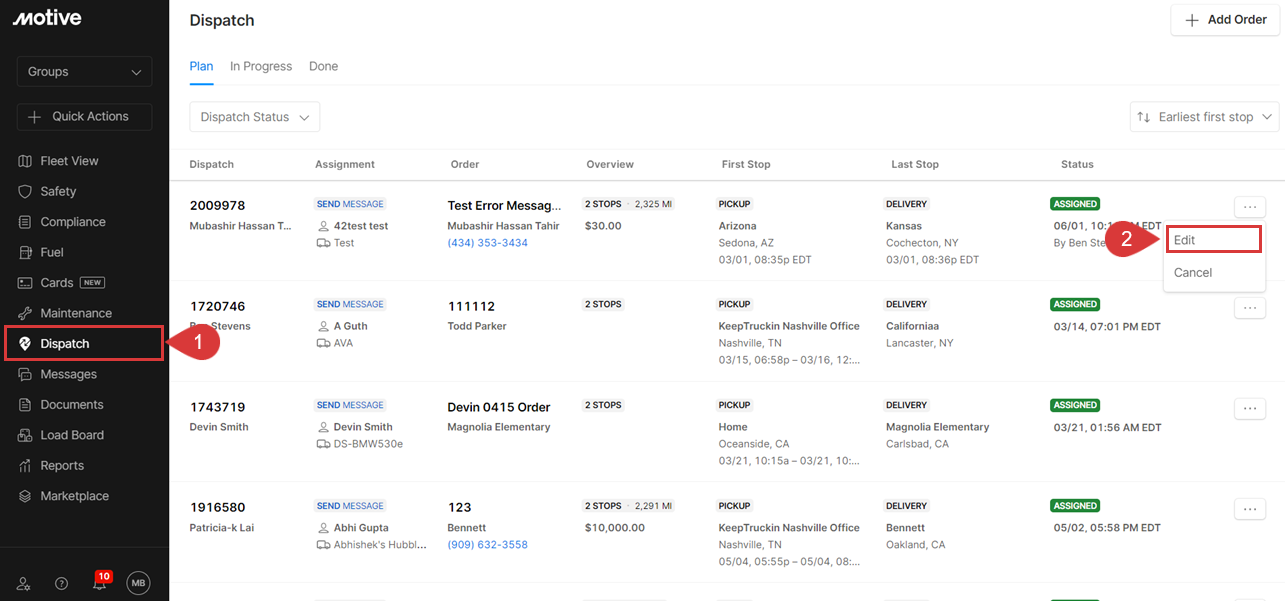This screenshot has width=1285, height=601.
Task: Open the Fuel page
Action: tap(52, 252)
